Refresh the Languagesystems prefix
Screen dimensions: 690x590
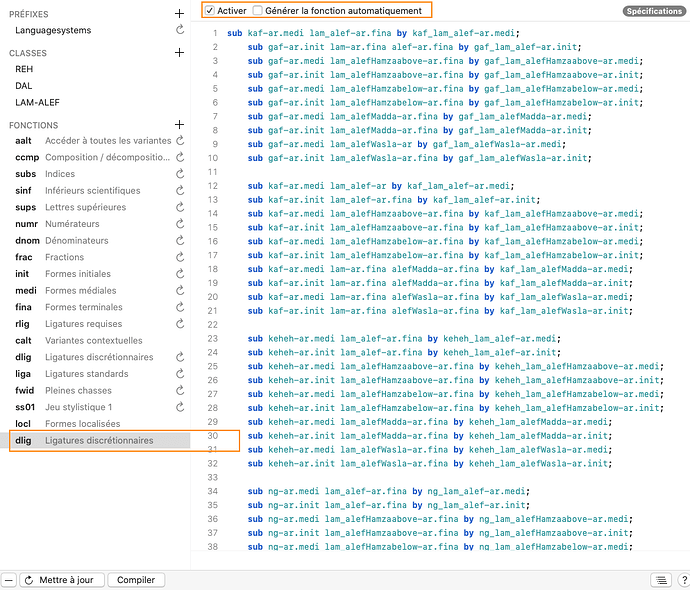point(179,31)
